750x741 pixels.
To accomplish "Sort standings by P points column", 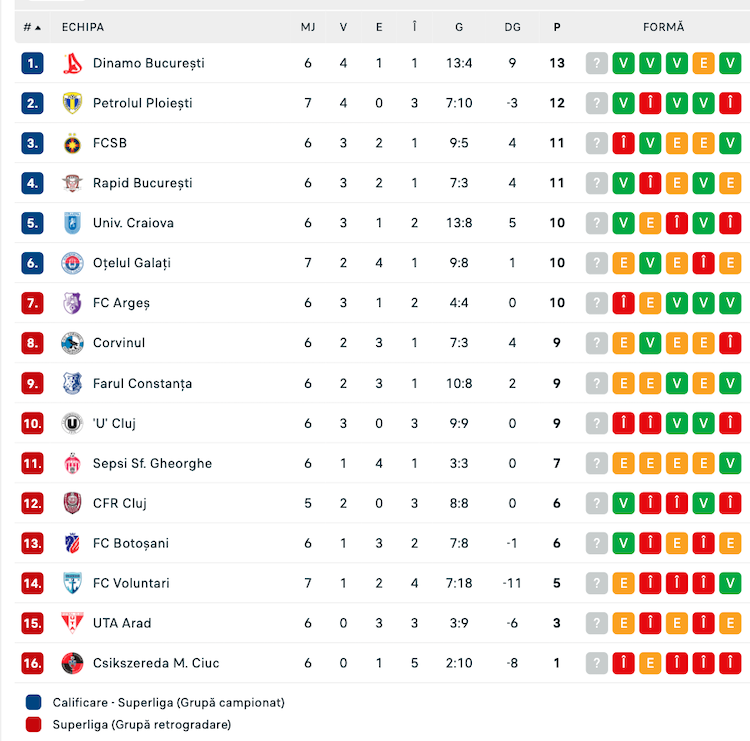I will (x=557, y=27).
